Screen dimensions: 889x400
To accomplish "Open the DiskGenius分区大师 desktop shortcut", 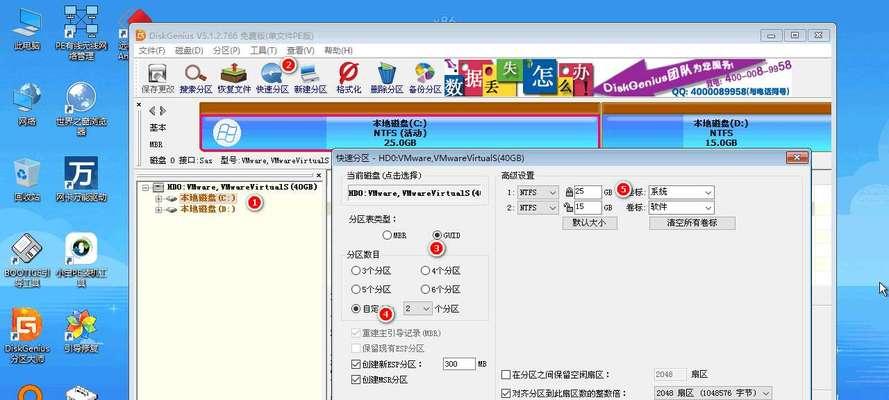I will point(27,335).
